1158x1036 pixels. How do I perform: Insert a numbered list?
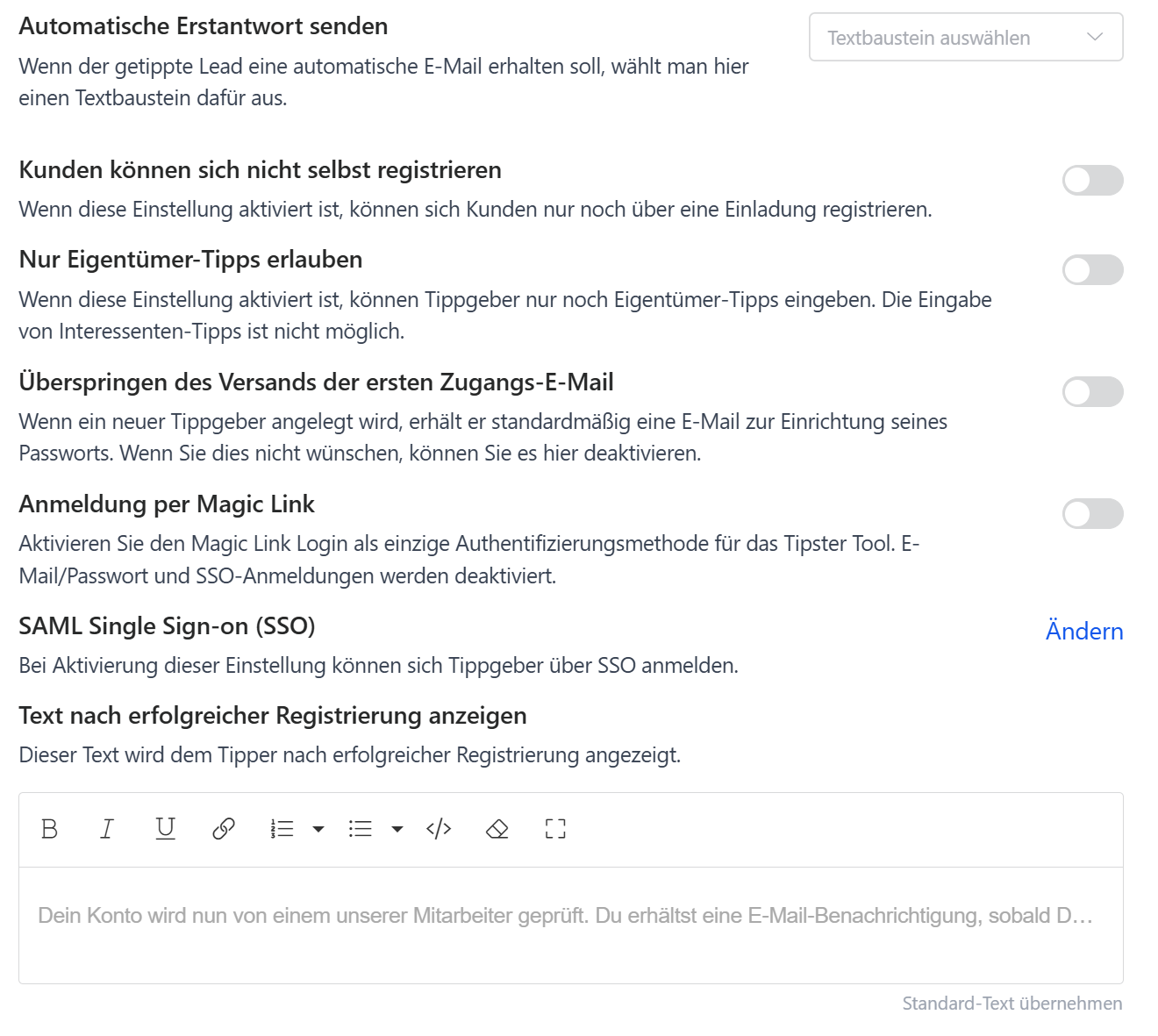(282, 829)
